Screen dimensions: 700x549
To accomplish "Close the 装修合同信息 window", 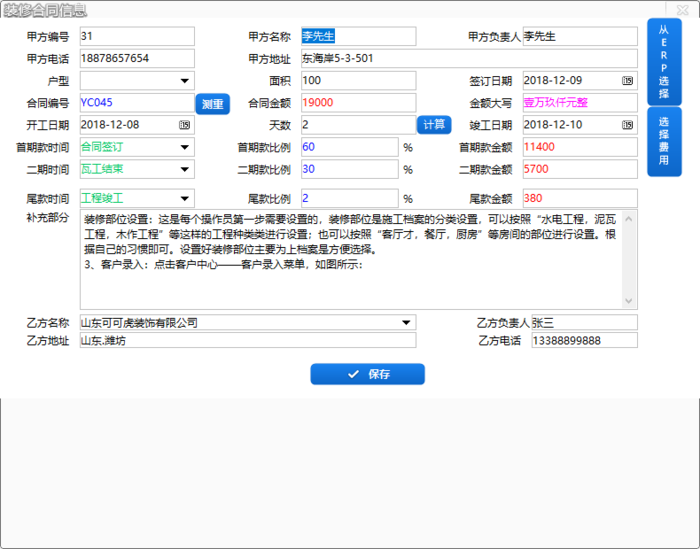I will [x=682, y=9].
